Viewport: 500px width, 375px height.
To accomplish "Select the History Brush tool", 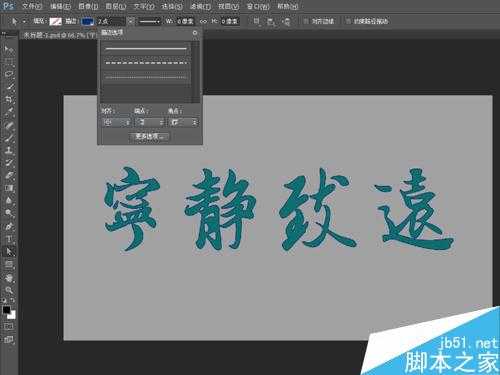I will coord(9,163).
